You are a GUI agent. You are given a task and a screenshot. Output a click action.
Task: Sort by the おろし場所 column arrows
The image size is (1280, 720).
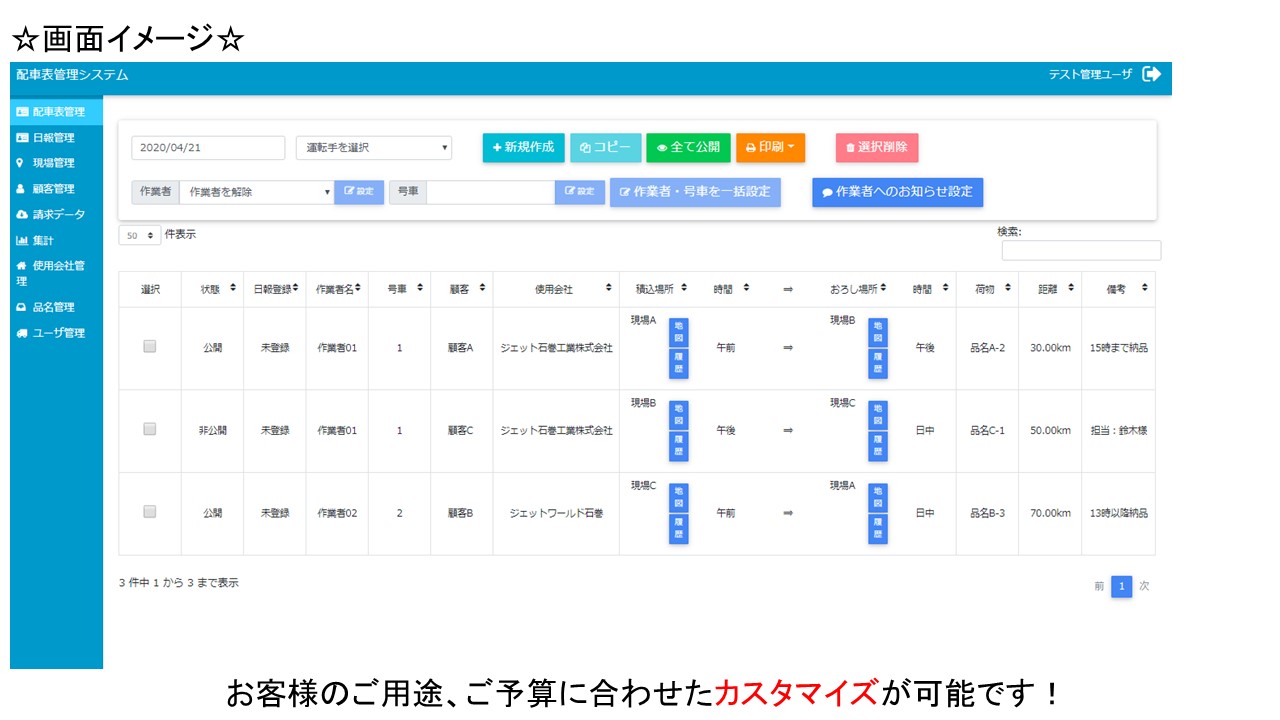(x=884, y=289)
